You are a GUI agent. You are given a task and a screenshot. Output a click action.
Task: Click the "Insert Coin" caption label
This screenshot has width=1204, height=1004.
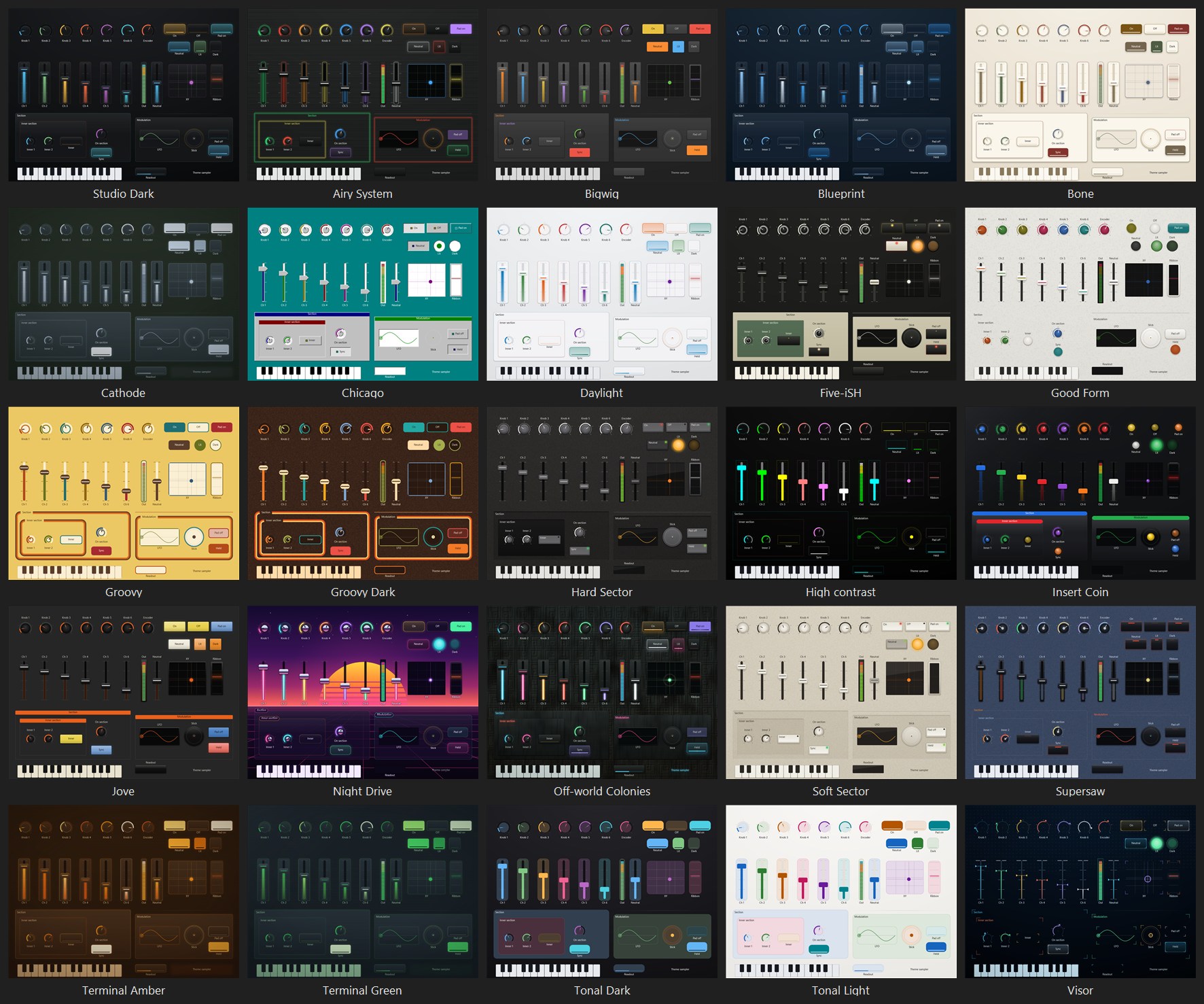coord(1080,592)
